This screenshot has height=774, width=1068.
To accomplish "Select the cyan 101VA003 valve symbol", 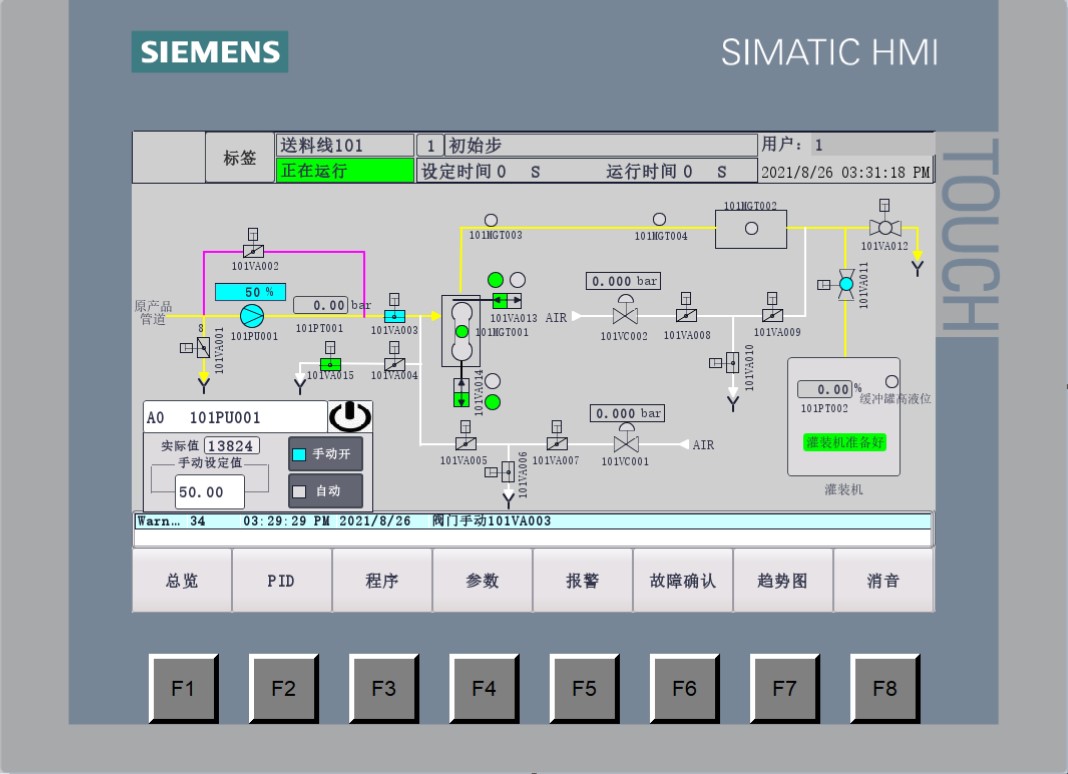I will coord(394,316).
